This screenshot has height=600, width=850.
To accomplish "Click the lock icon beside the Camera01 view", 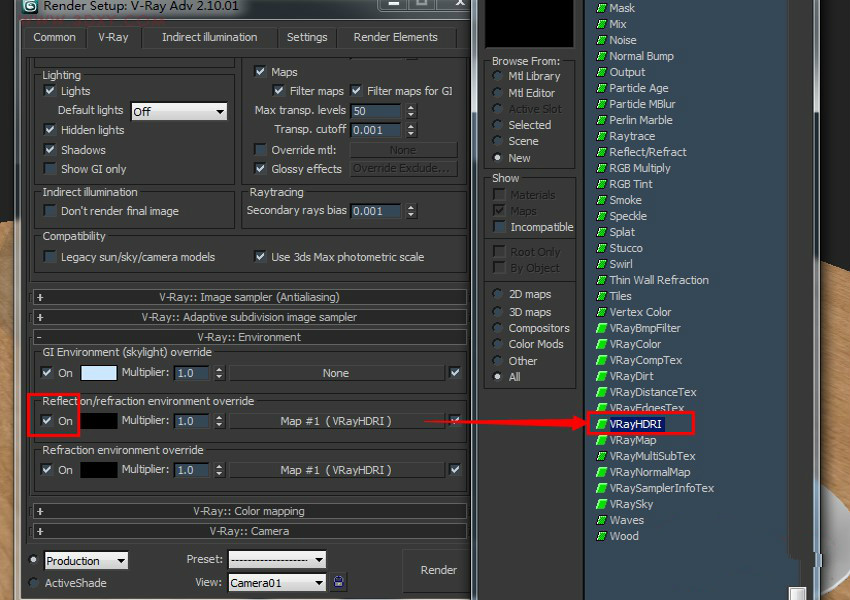I will click(339, 582).
